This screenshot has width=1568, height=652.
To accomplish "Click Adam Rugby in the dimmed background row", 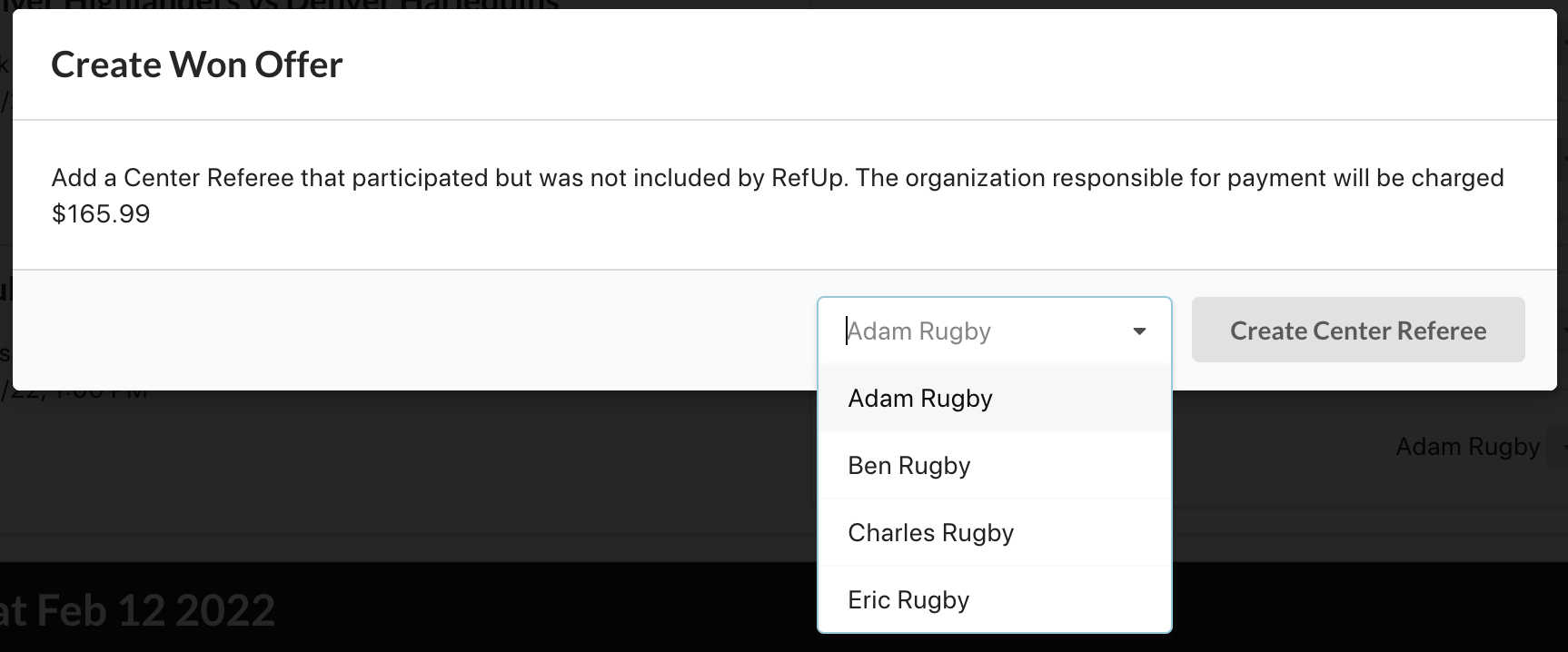I will [x=1467, y=447].
